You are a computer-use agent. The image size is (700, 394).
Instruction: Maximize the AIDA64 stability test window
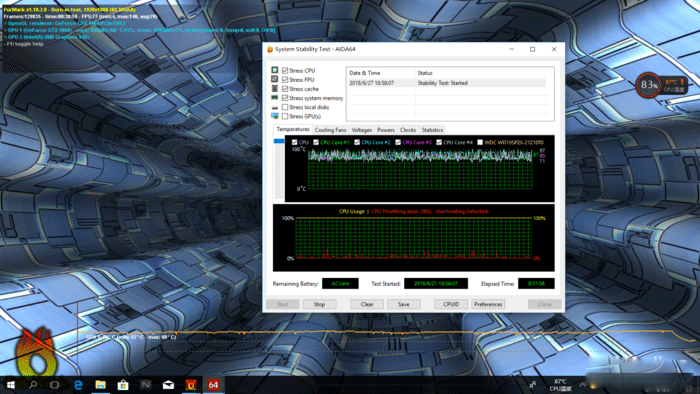pyautogui.click(x=533, y=49)
